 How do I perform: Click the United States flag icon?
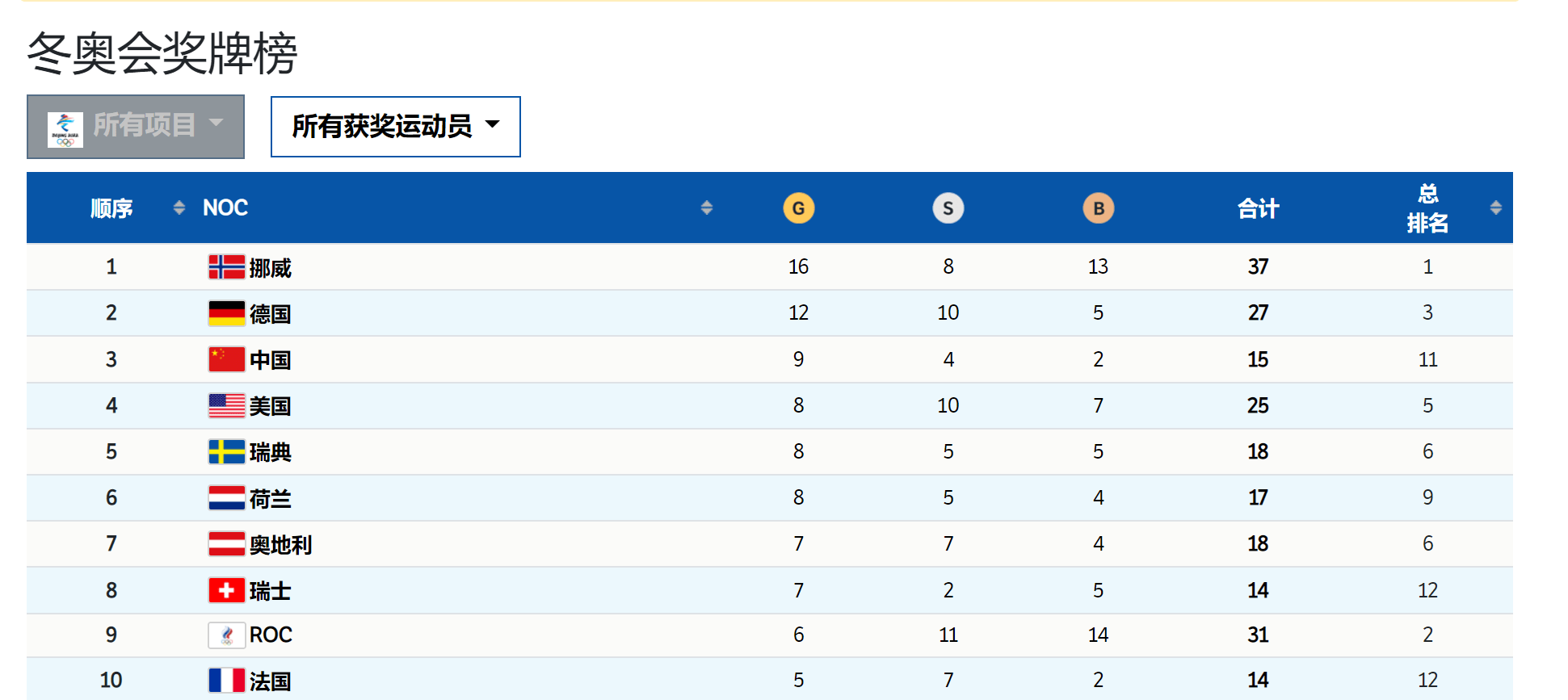226,405
